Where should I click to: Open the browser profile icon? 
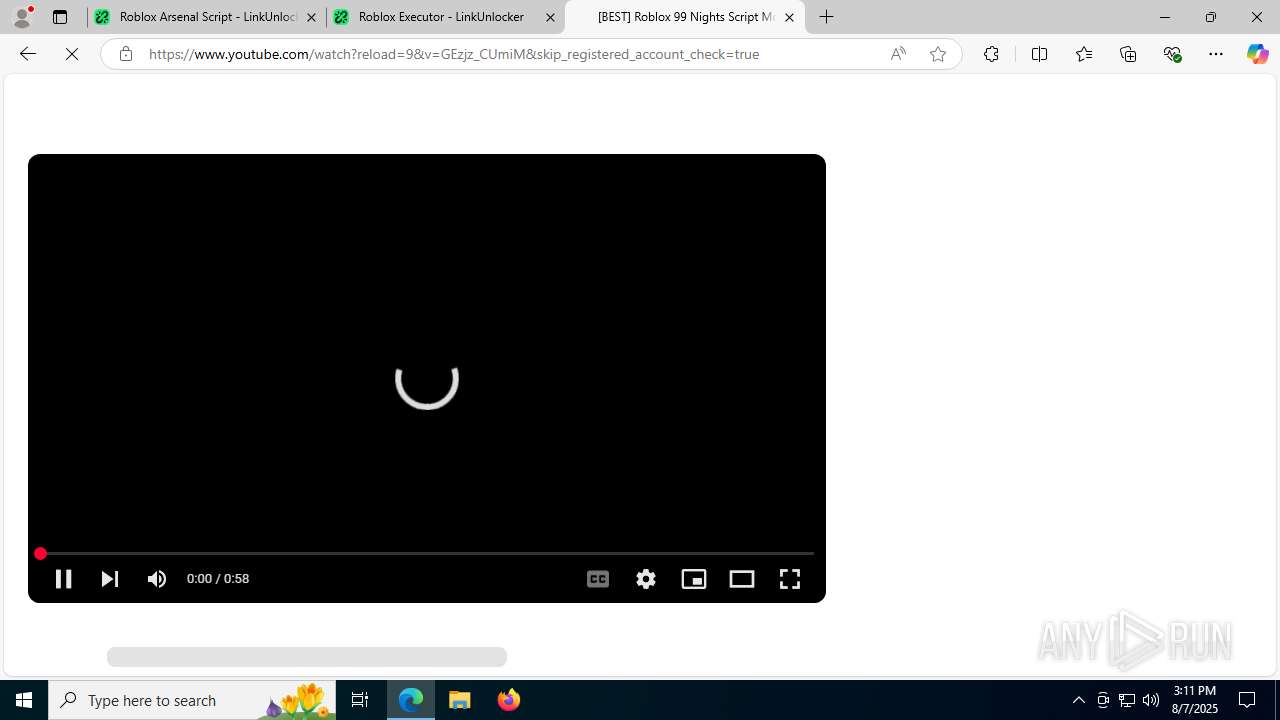coord(22,17)
